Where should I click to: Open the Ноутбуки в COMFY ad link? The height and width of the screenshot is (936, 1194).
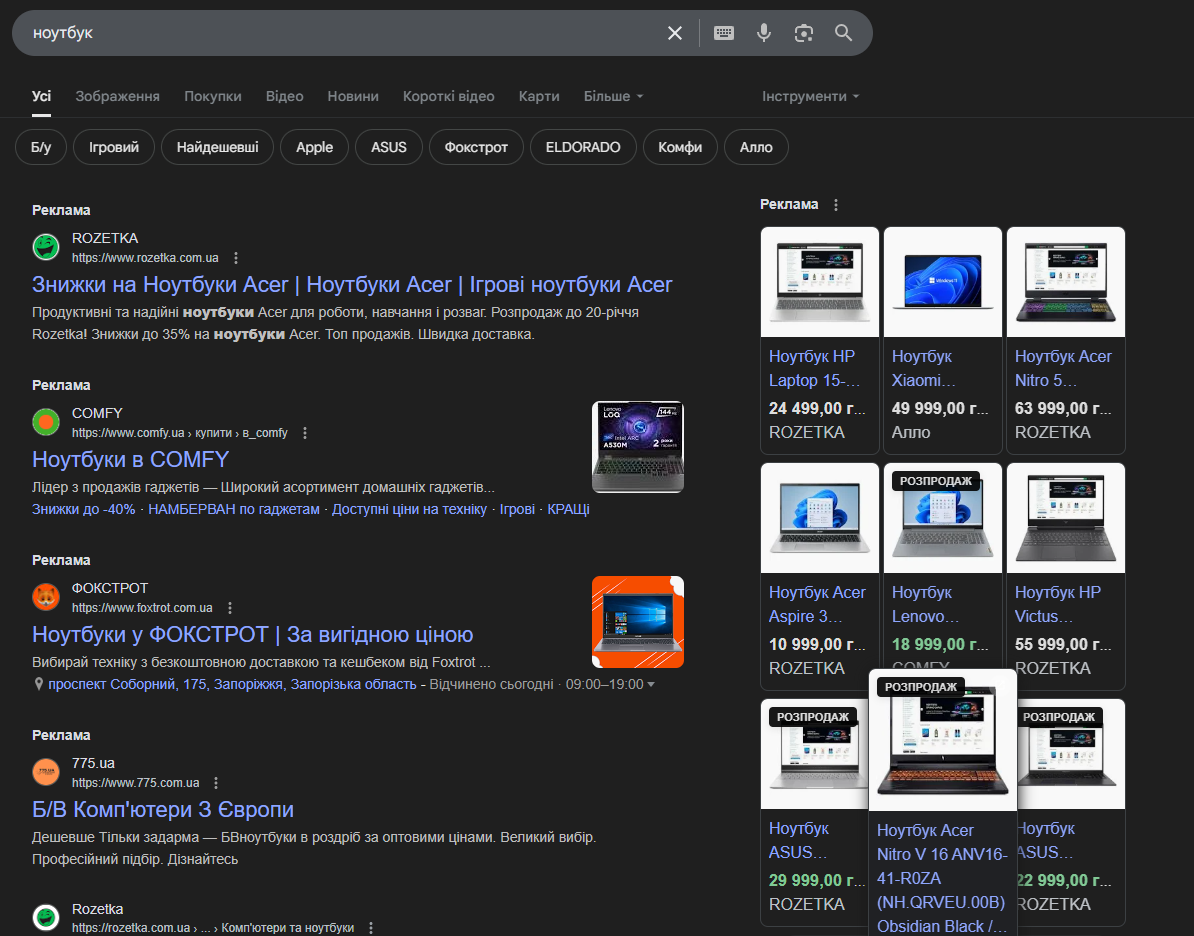coord(130,460)
